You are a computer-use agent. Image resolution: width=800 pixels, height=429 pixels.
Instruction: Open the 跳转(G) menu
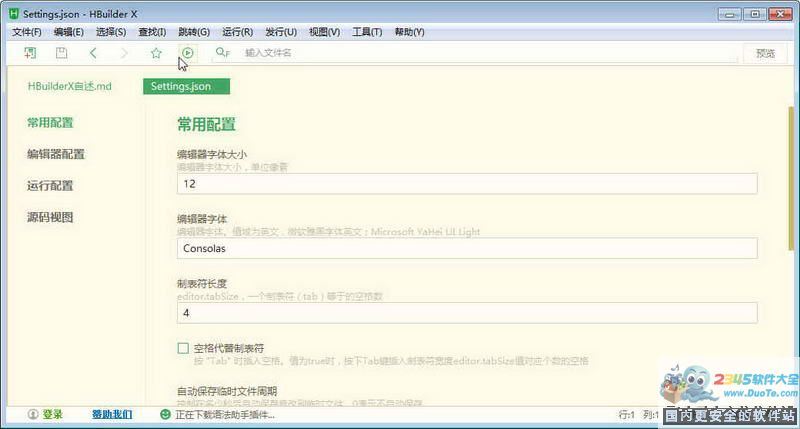194,32
